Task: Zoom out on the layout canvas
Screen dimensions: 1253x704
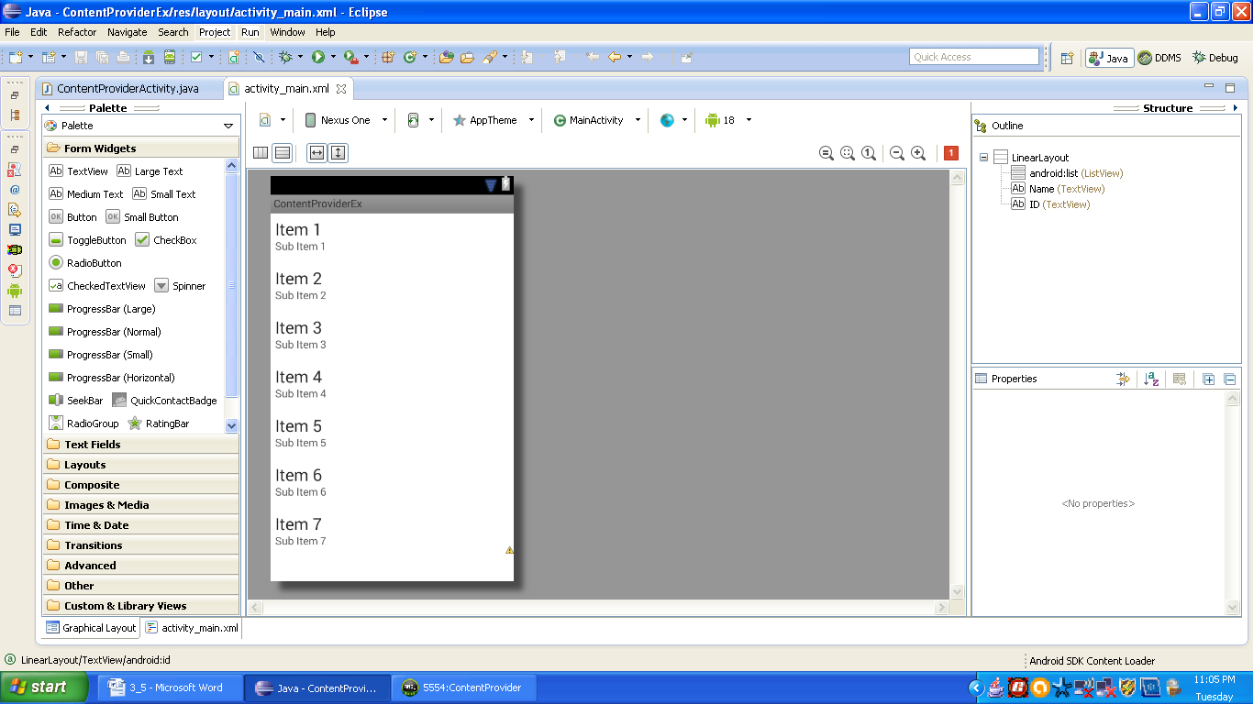Action: [x=897, y=153]
